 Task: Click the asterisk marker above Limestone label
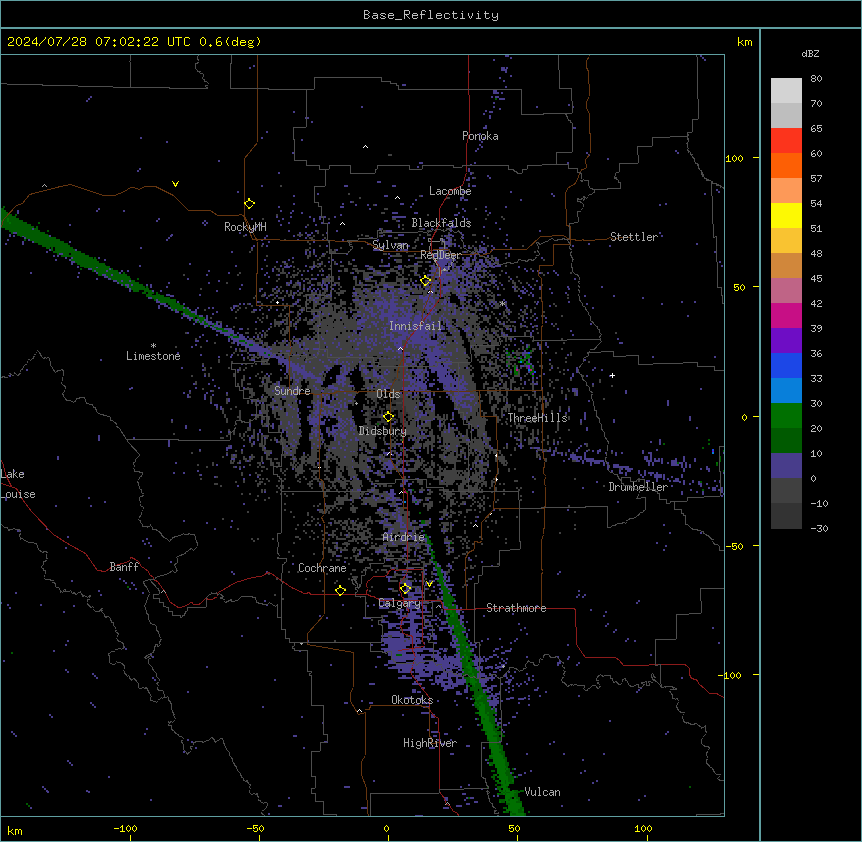pyautogui.click(x=153, y=346)
